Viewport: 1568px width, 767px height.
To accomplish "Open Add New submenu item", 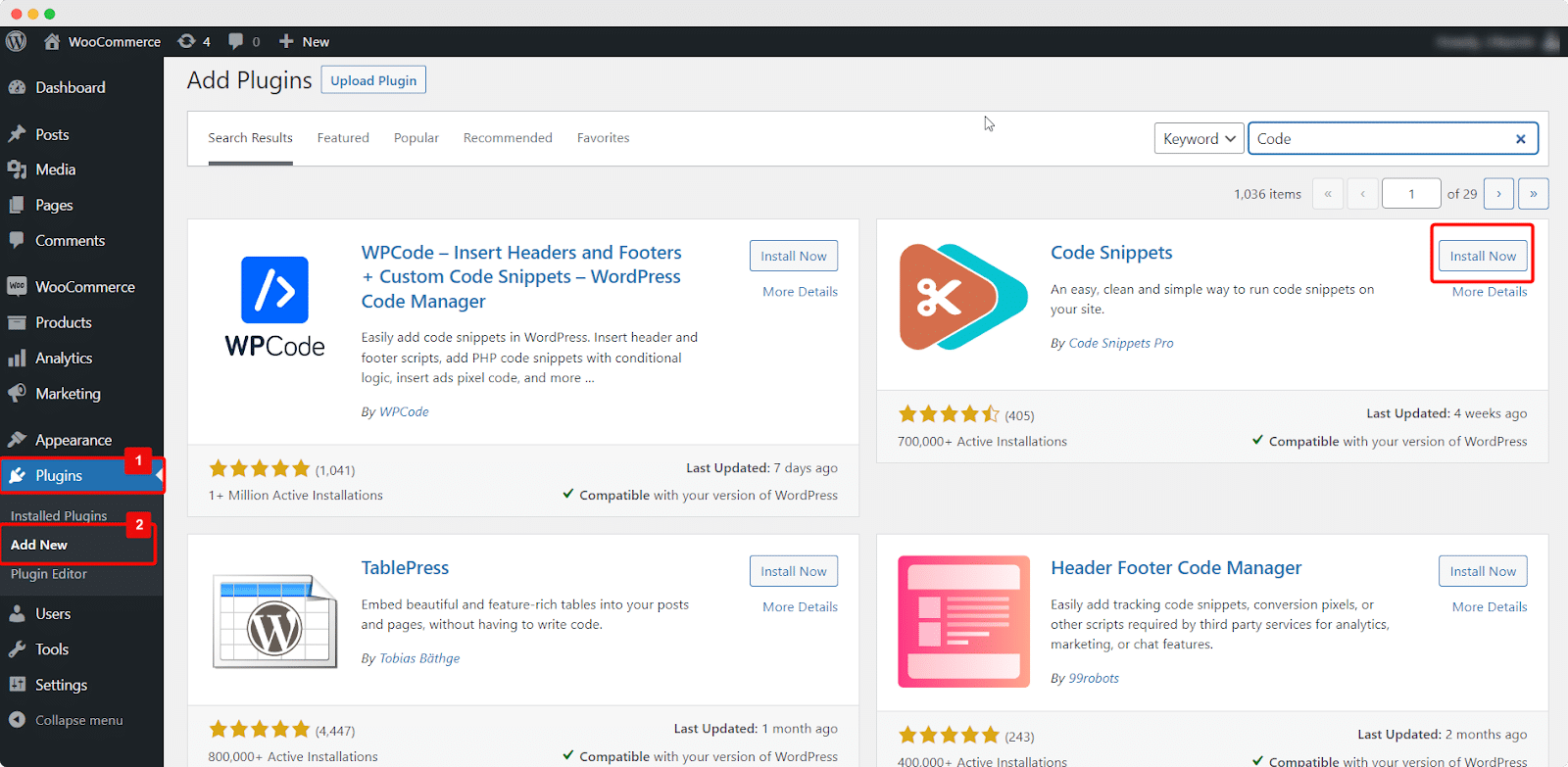I will pos(39,545).
